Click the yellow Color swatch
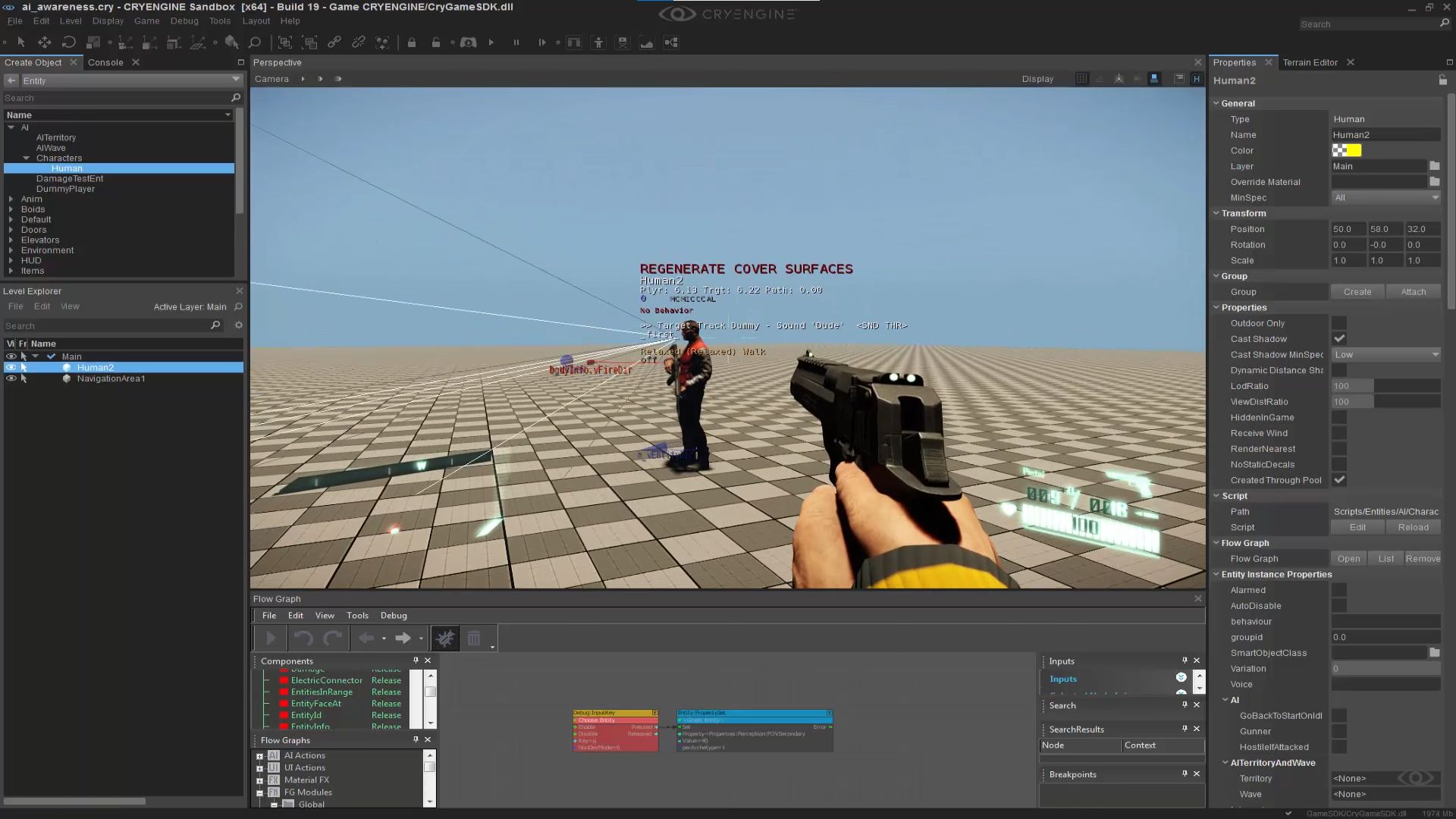Screen dimensions: 1456x819 click(1354, 150)
